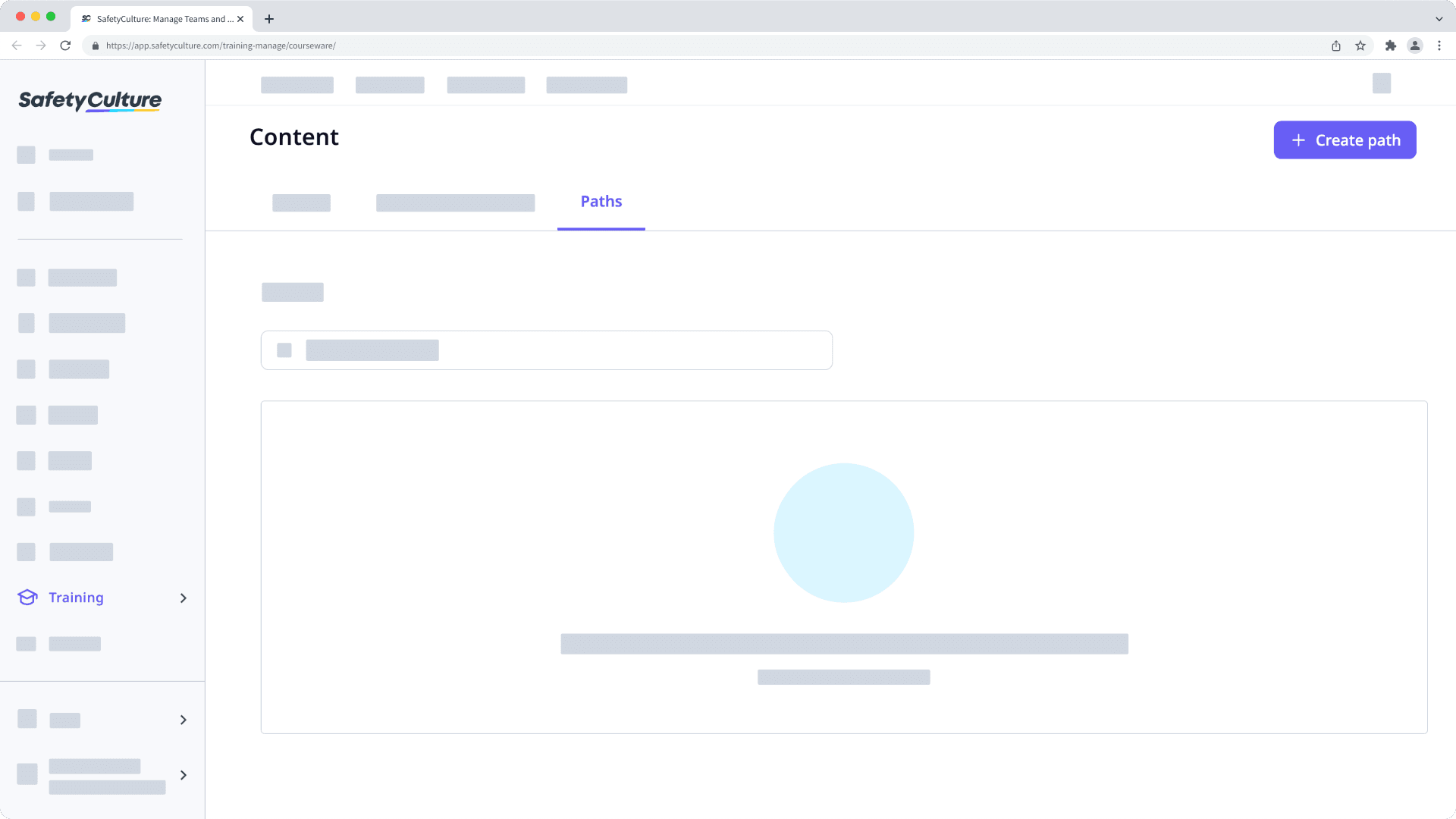The height and width of the screenshot is (819, 1456).
Task: Reload the current page
Action: click(66, 45)
